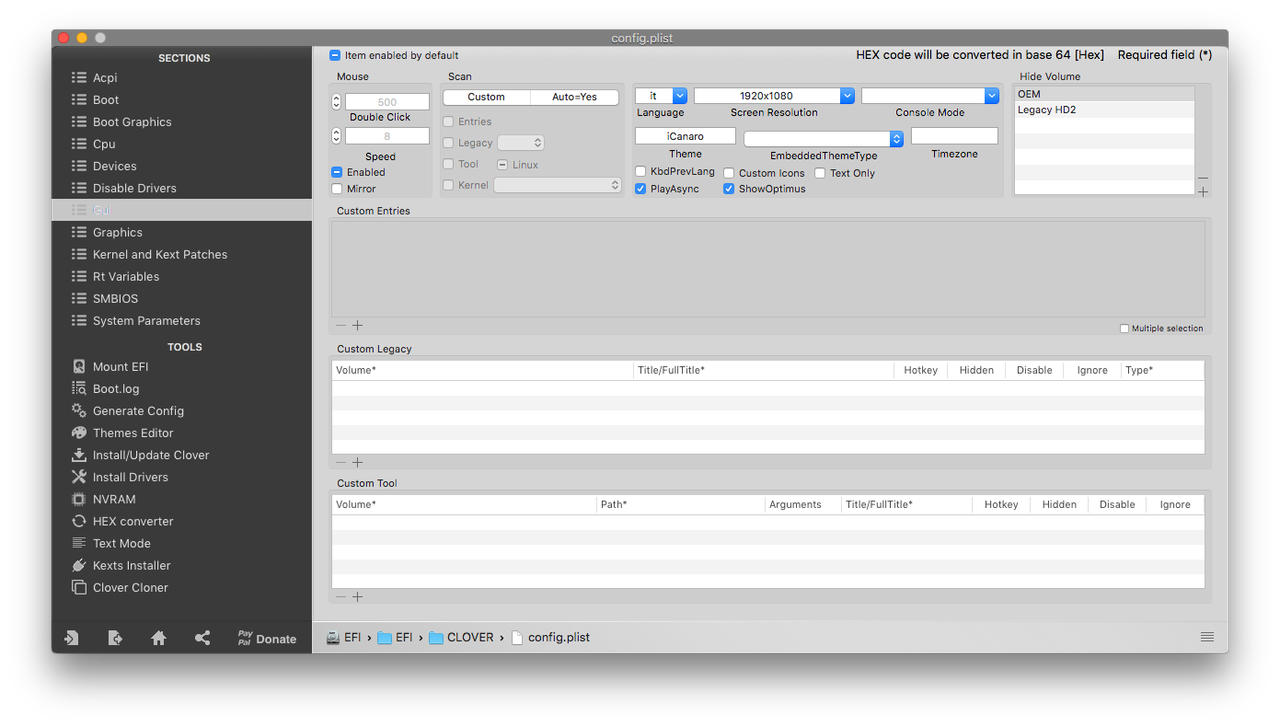Image resolution: width=1280 pixels, height=727 pixels.
Task: Open the Scan Kernel dropdown
Action: (x=557, y=185)
